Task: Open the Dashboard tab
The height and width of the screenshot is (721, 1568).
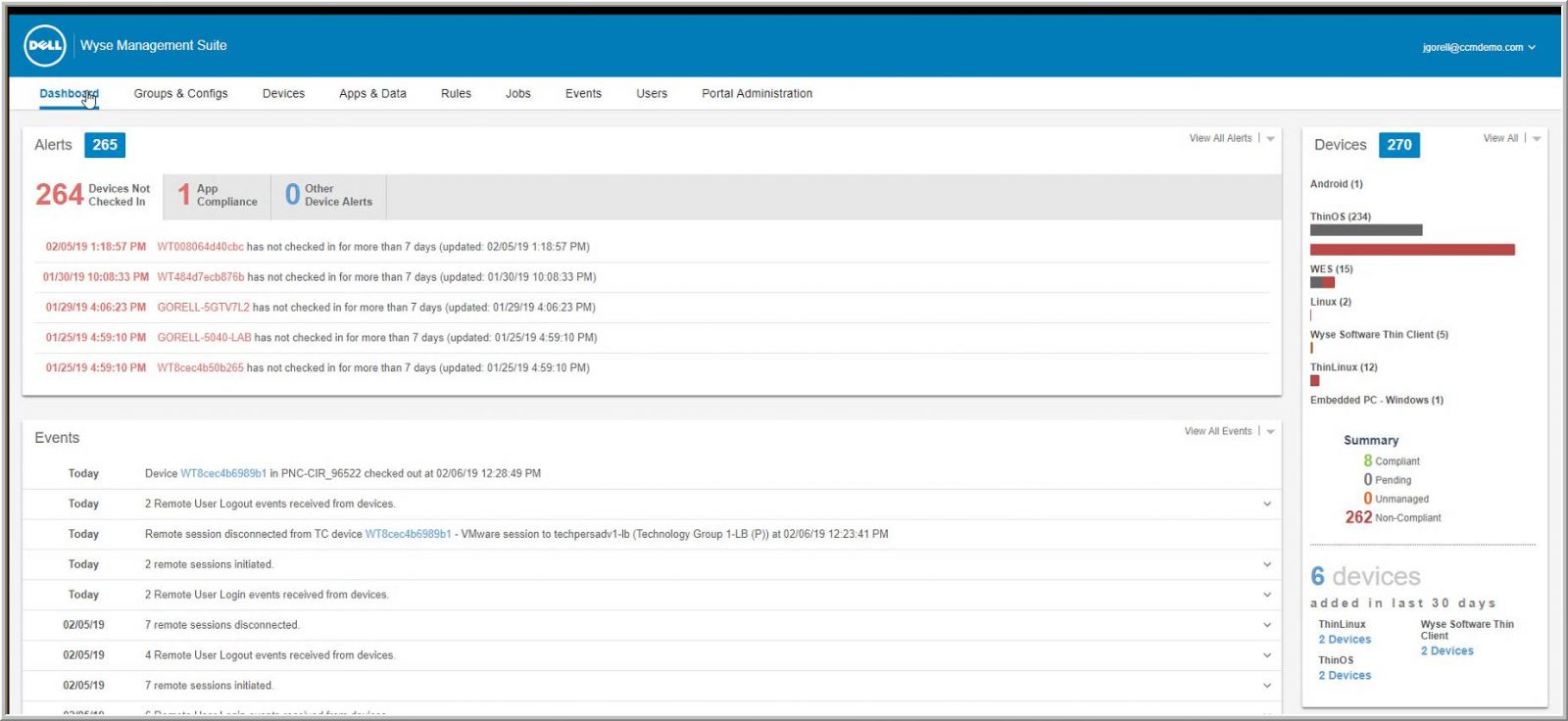Action: pos(69,94)
